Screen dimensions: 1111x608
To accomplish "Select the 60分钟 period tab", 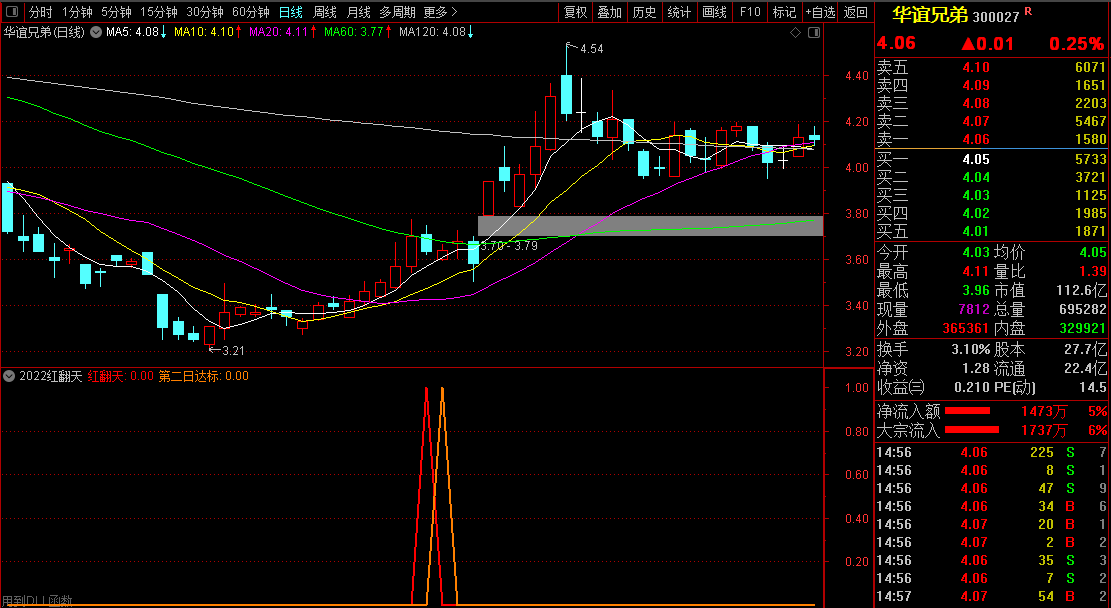I will (x=250, y=12).
